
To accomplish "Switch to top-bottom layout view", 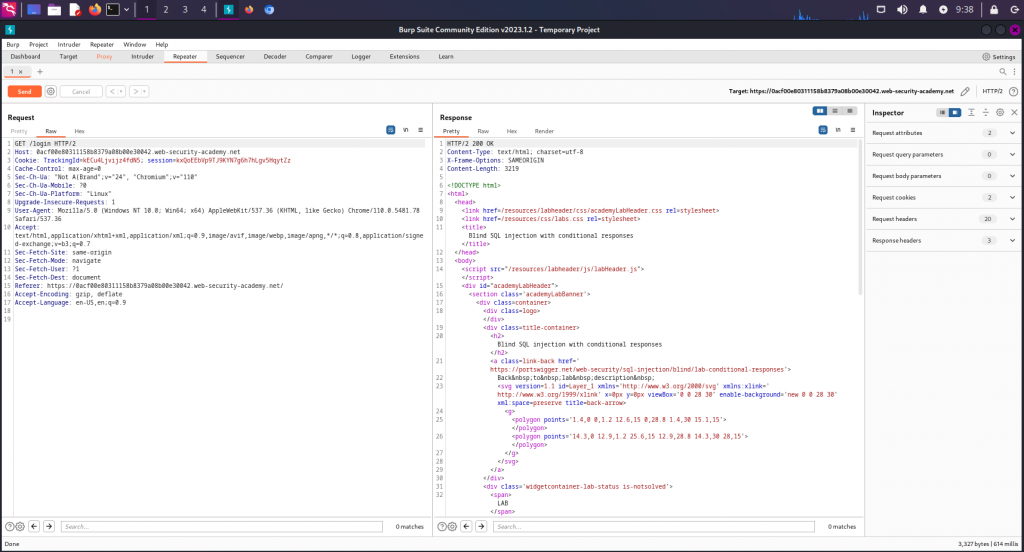I will (x=835, y=111).
